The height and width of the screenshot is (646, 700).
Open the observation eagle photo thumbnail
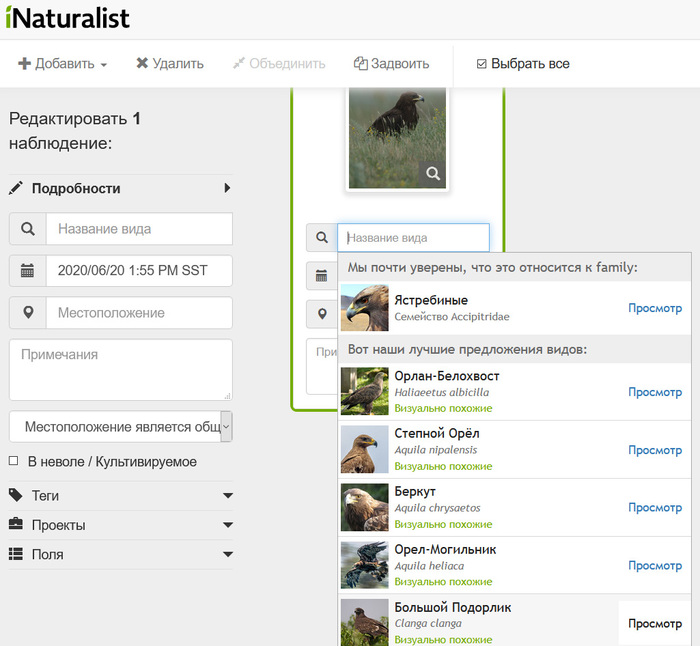pos(397,138)
